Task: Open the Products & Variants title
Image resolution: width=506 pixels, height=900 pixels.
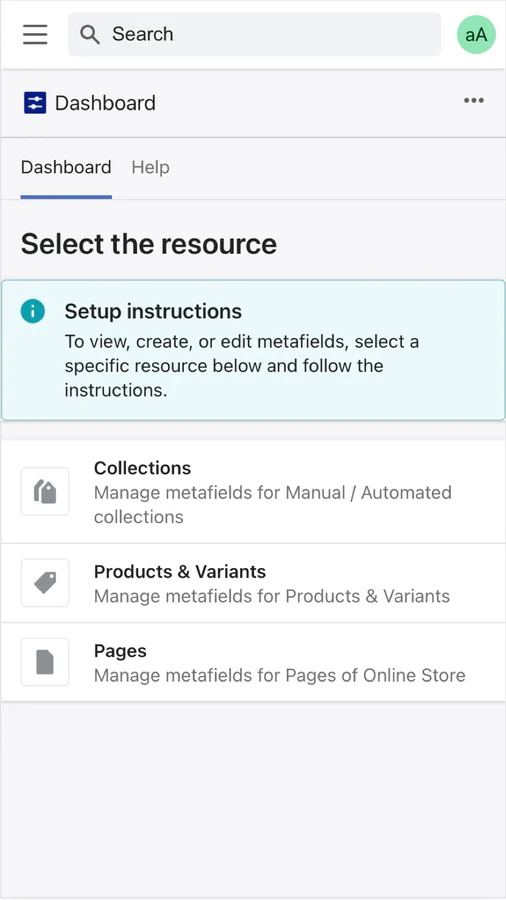Action: click(x=180, y=572)
